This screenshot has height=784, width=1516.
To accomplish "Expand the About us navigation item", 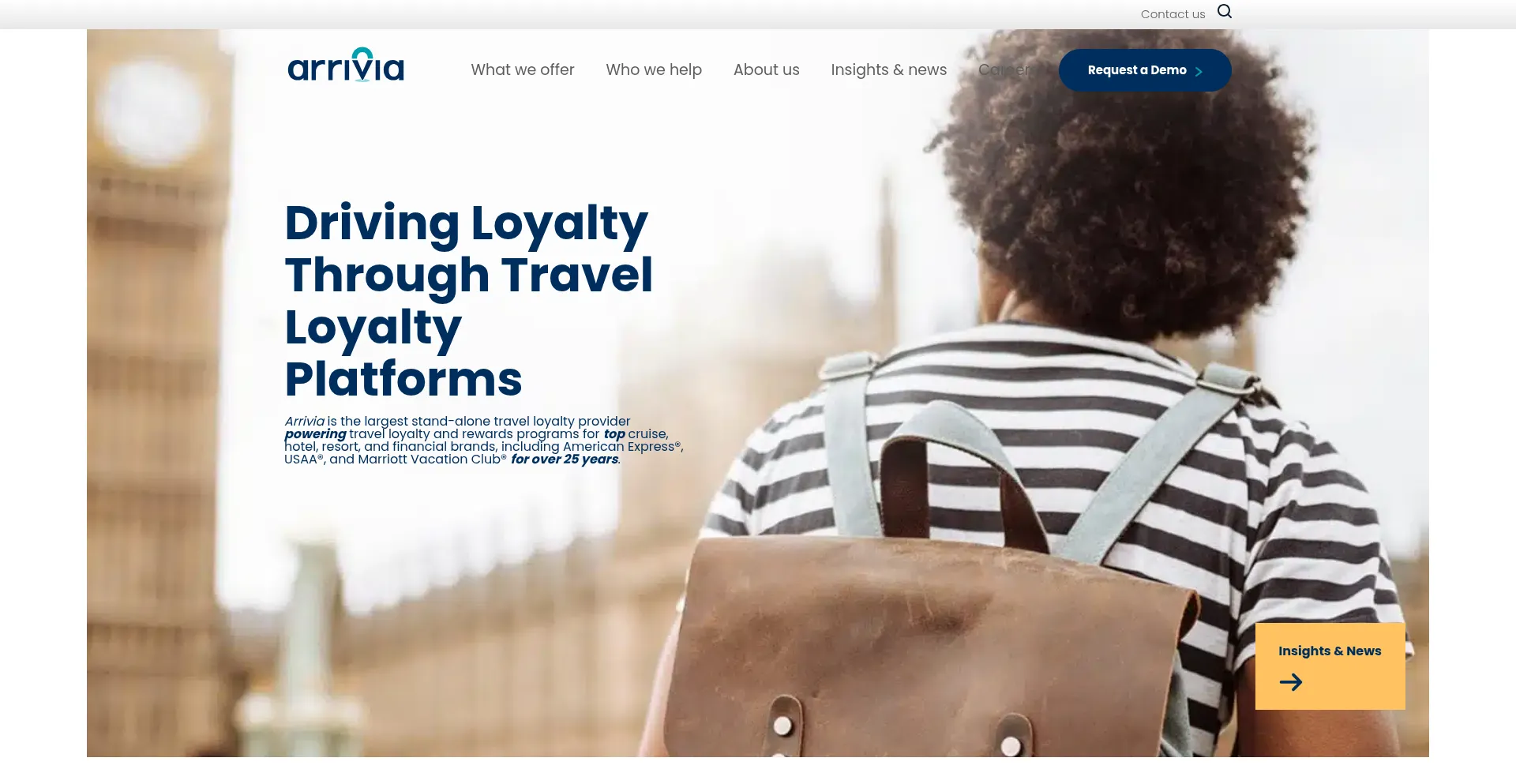I will pyautogui.click(x=766, y=69).
